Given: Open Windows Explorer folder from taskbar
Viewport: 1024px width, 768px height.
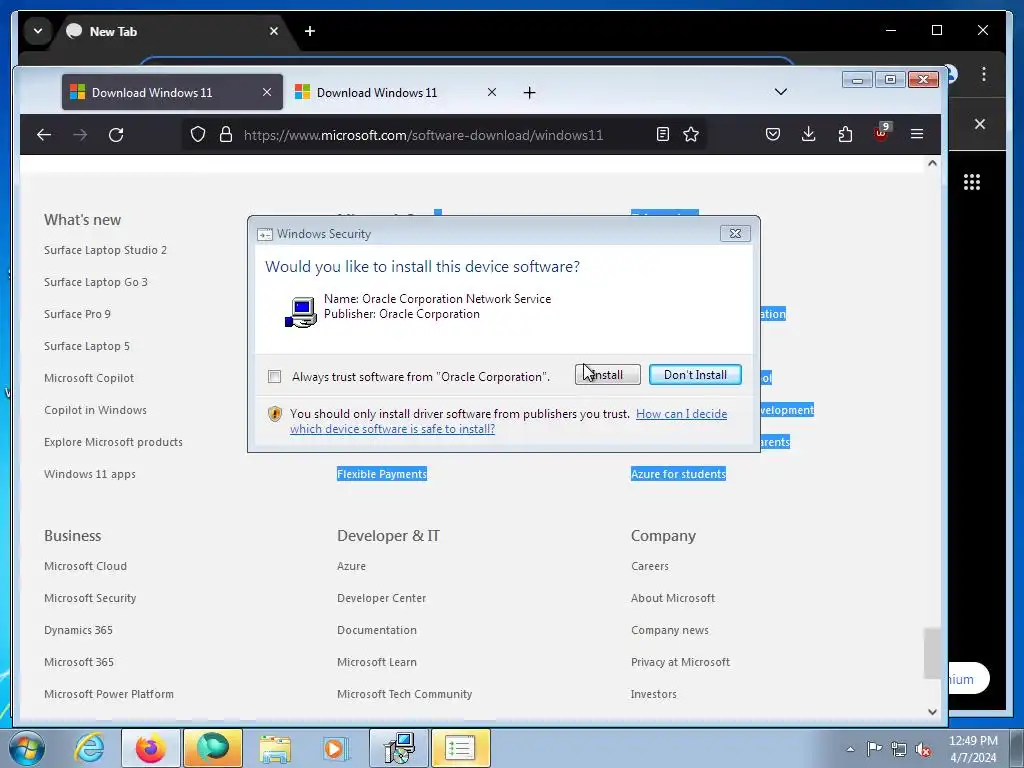Looking at the screenshot, I should point(275,748).
